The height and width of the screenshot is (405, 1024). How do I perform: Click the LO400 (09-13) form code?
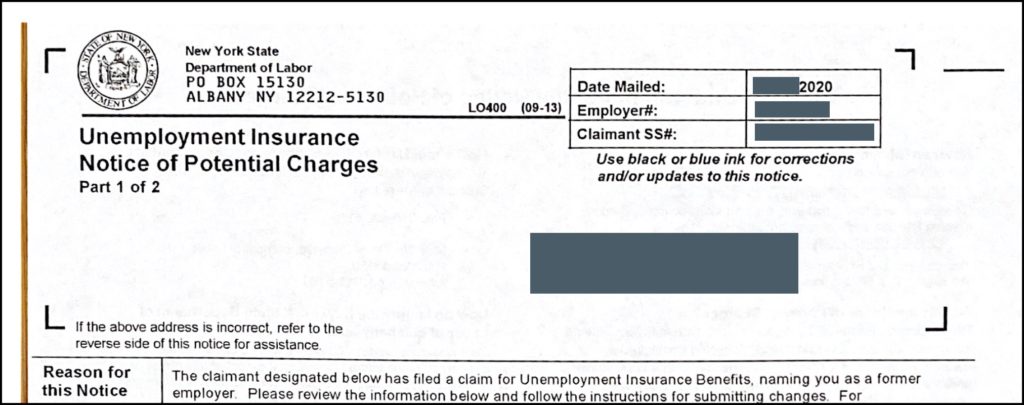[507, 106]
